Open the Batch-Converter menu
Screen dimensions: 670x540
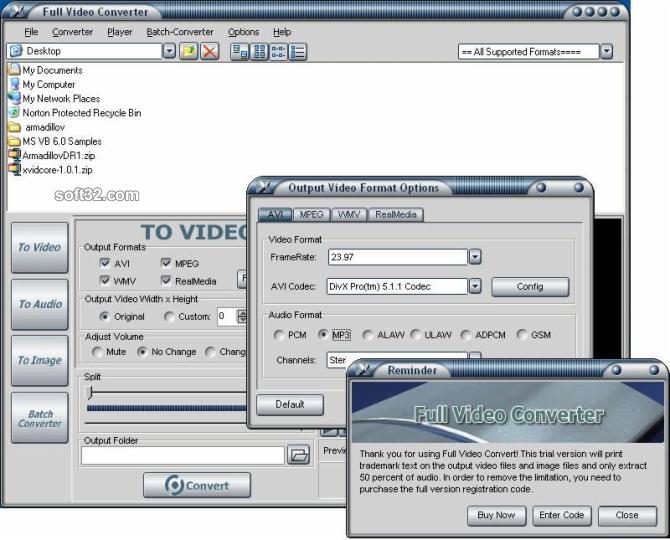(x=180, y=32)
